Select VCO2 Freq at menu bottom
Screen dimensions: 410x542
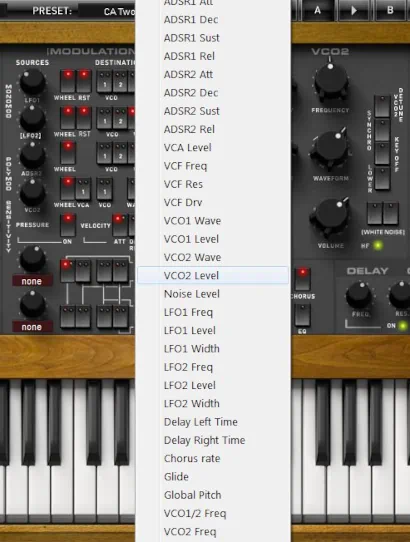[x=213, y=532]
